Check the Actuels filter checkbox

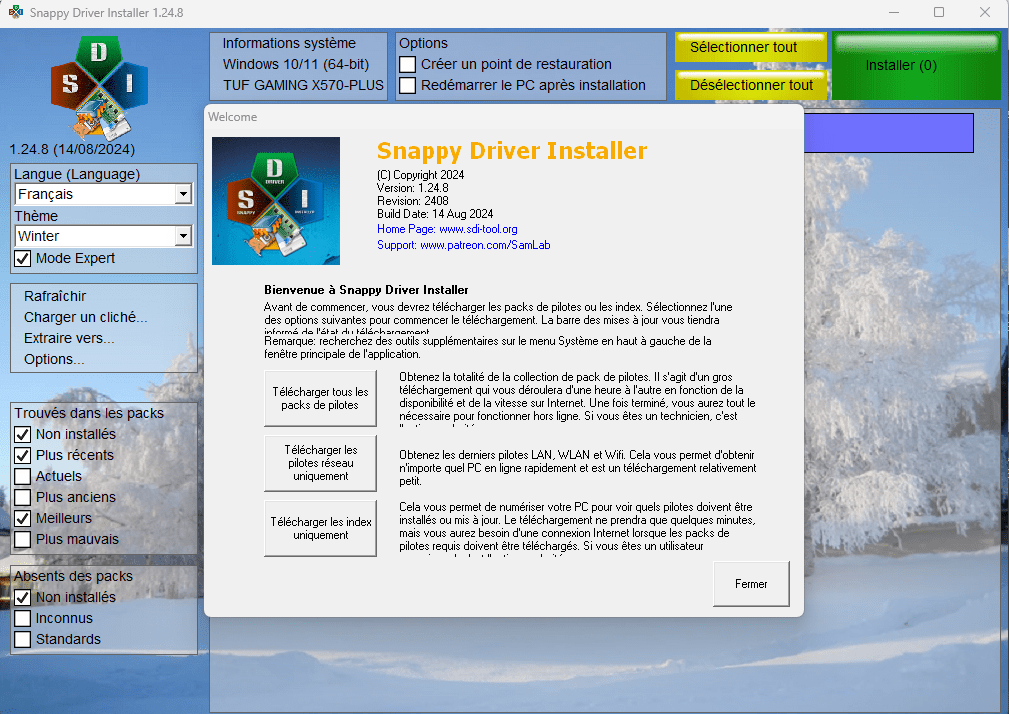(23, 476)
